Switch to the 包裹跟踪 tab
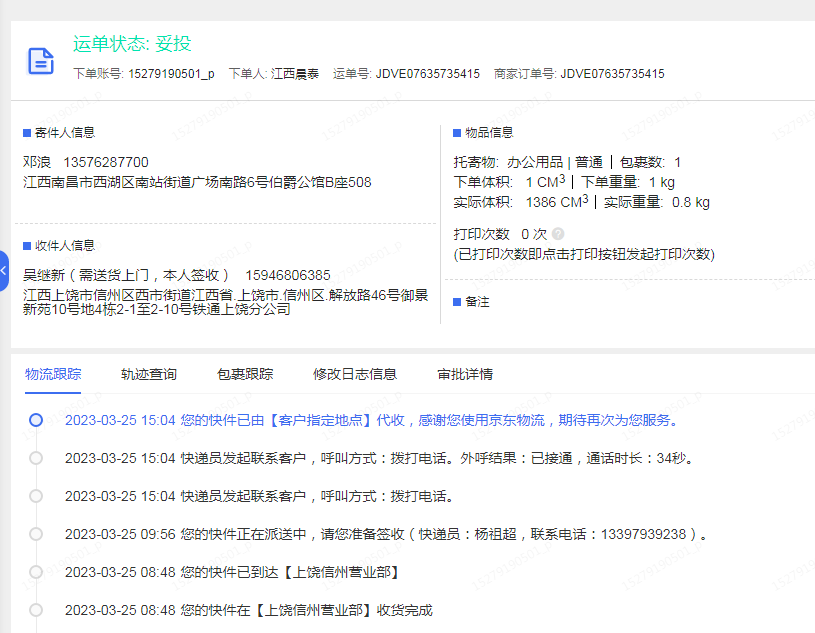The width and height of the screenshot is (815, 633). coord(245,374)
